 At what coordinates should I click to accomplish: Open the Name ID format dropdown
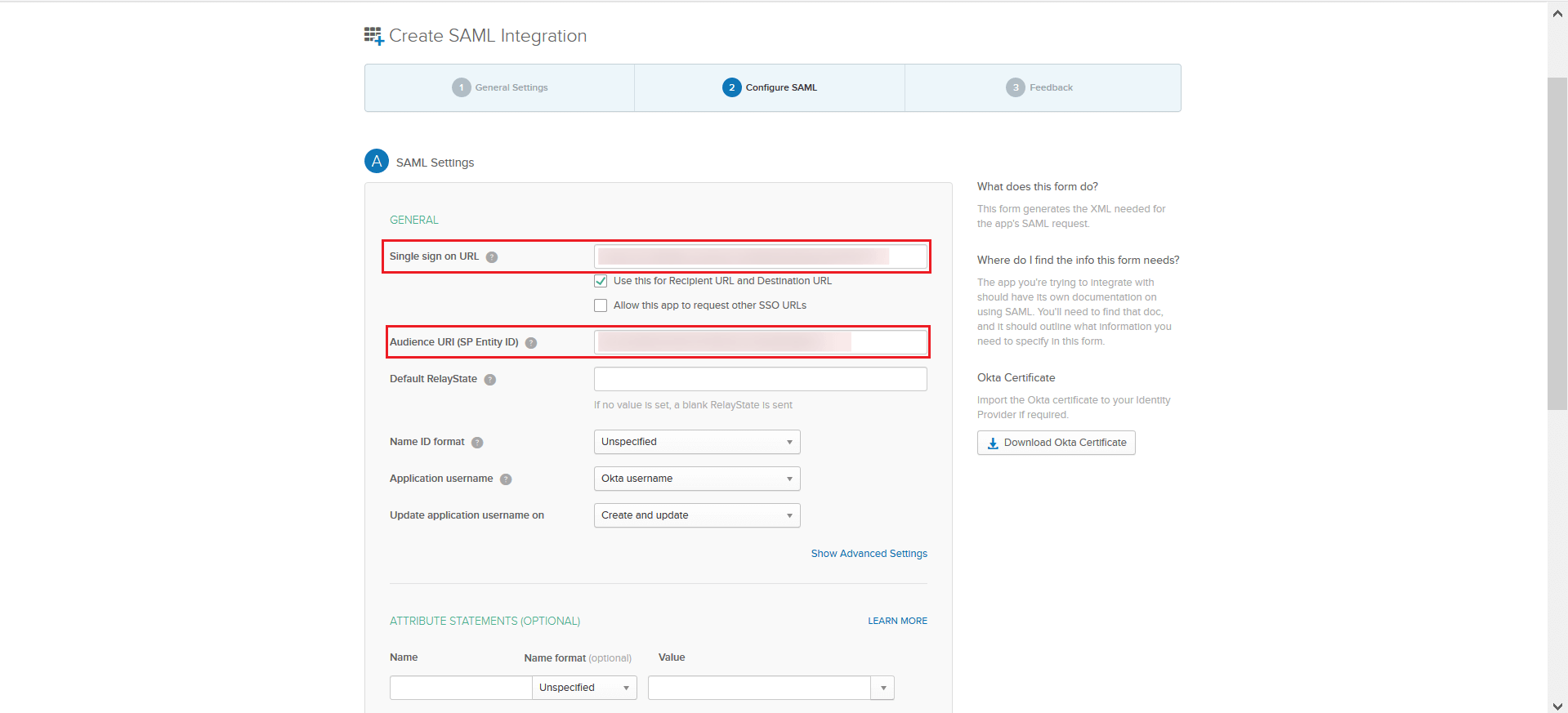click(696, 442)
